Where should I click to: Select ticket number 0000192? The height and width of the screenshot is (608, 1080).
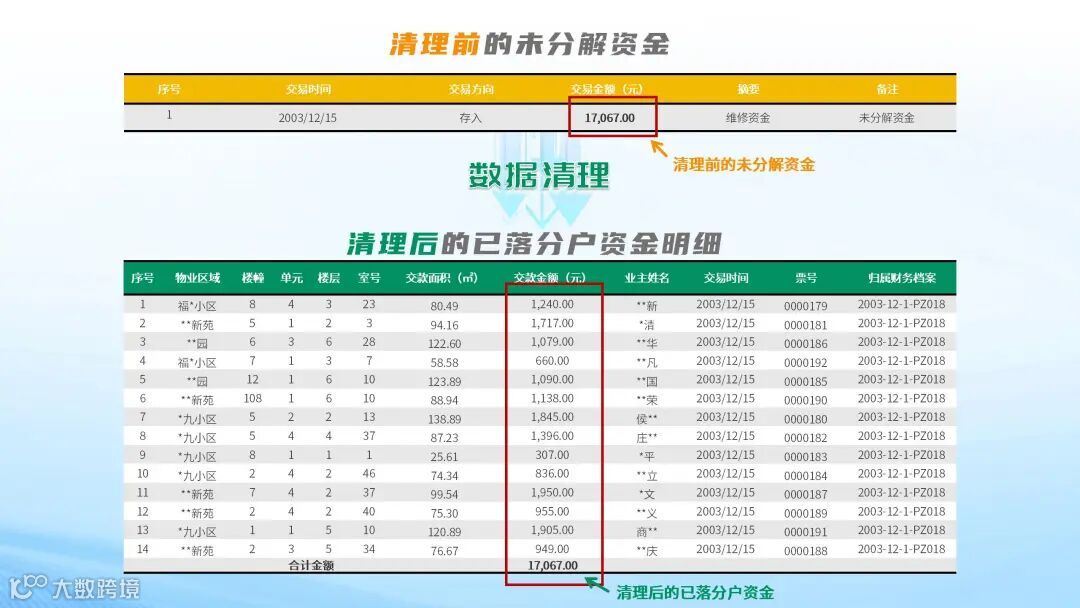pyautogui.click(x=805, y=362)
